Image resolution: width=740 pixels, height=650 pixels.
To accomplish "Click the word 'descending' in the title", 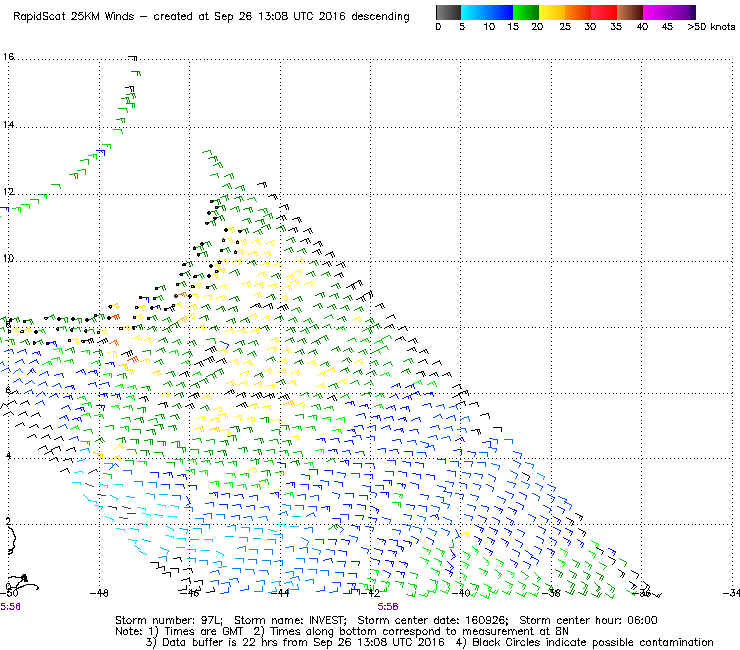I will (380, 17).
